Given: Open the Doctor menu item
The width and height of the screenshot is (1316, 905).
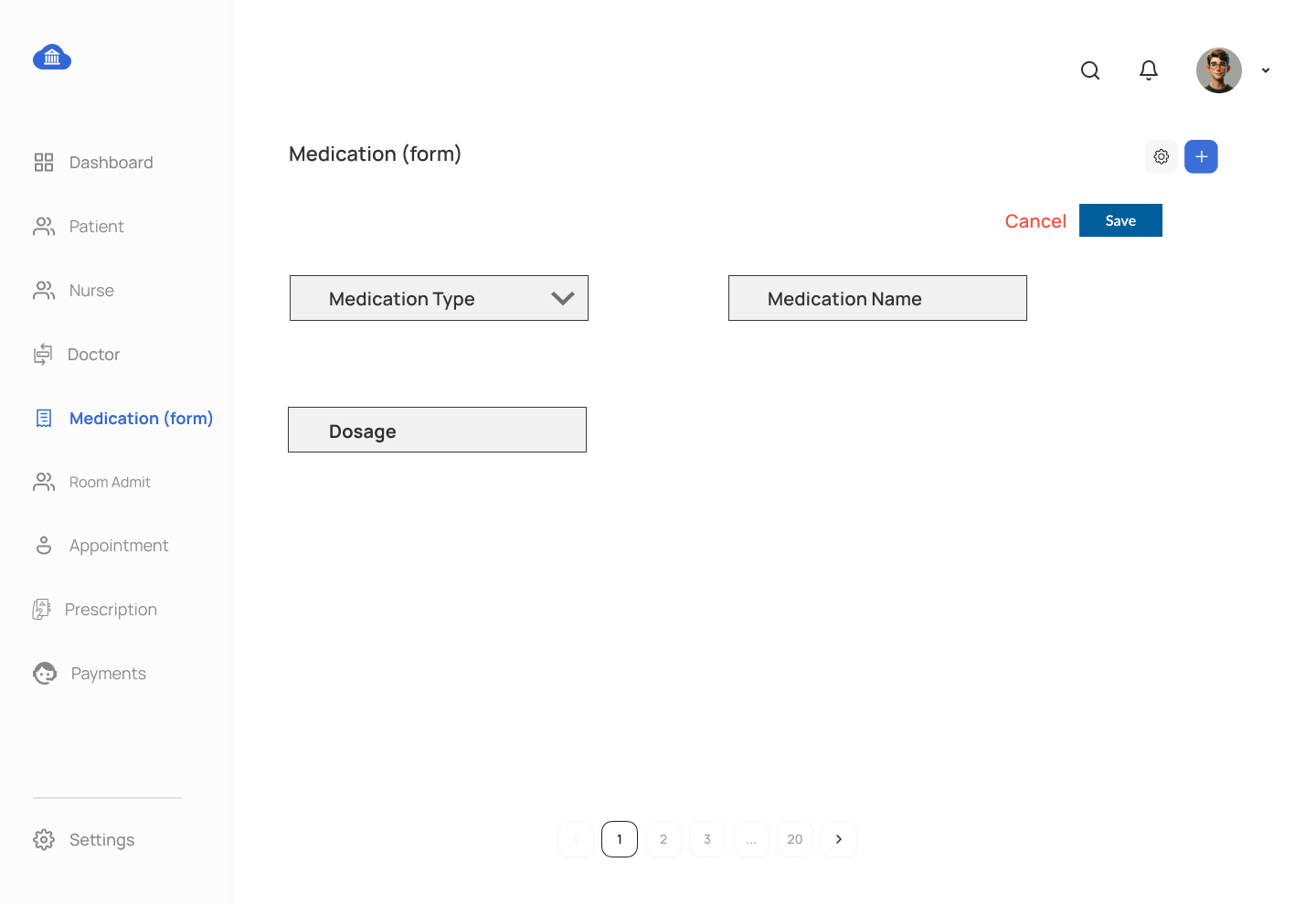Looking at the screenshot, I should 94,355.
